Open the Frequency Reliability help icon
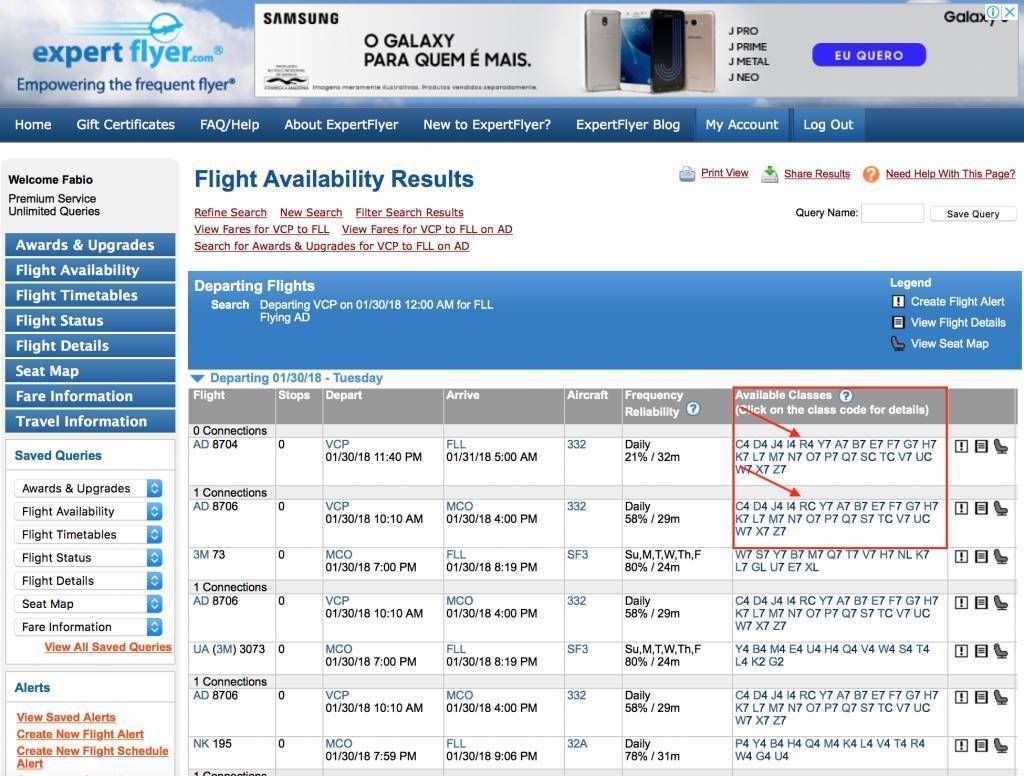The image size is (1024, 776). (x=694, y=409)
